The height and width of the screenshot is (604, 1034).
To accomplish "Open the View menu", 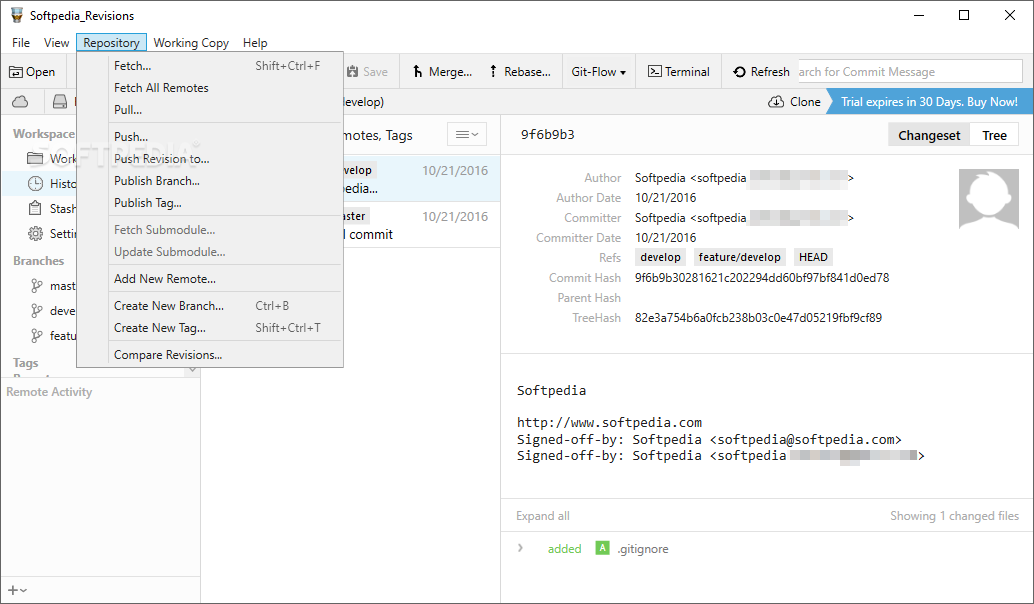I will click(x=56, y=43).
